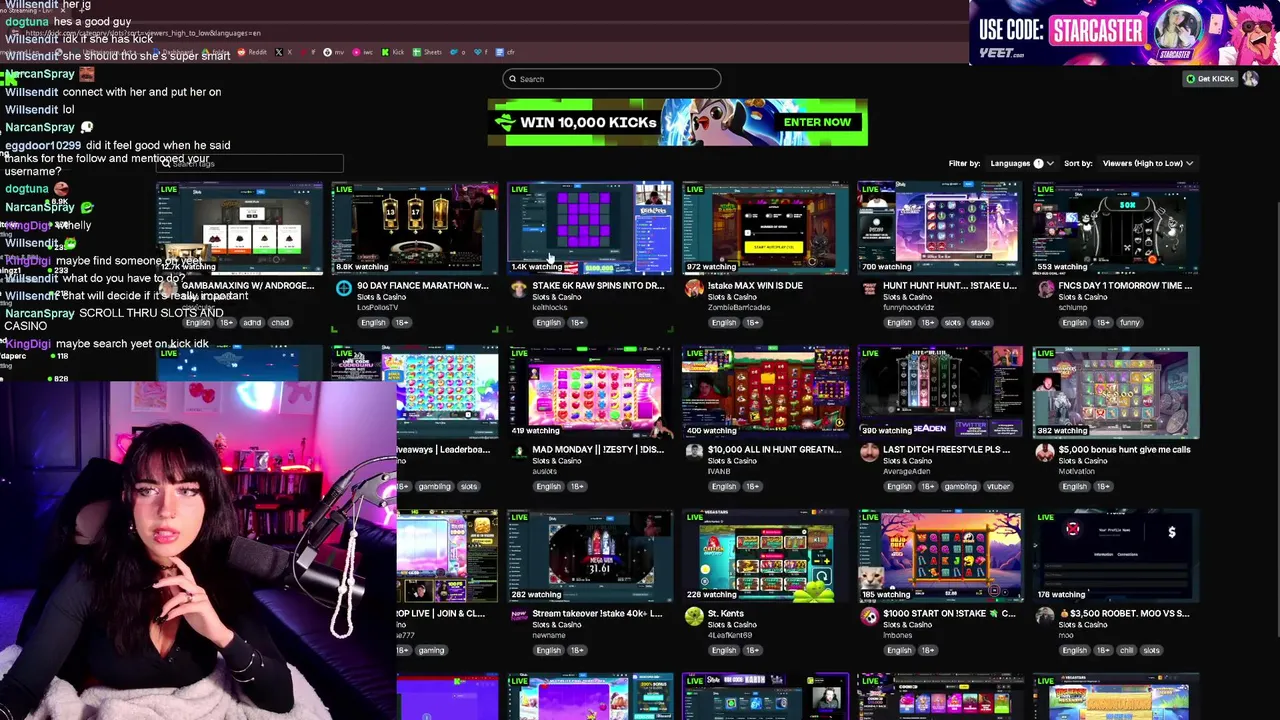The width and height of the screenshot is (1280, 720).
Task: Click the USE CODE: STARCASTER banner
Action: pyautogui.click(x=1124, y=32)
